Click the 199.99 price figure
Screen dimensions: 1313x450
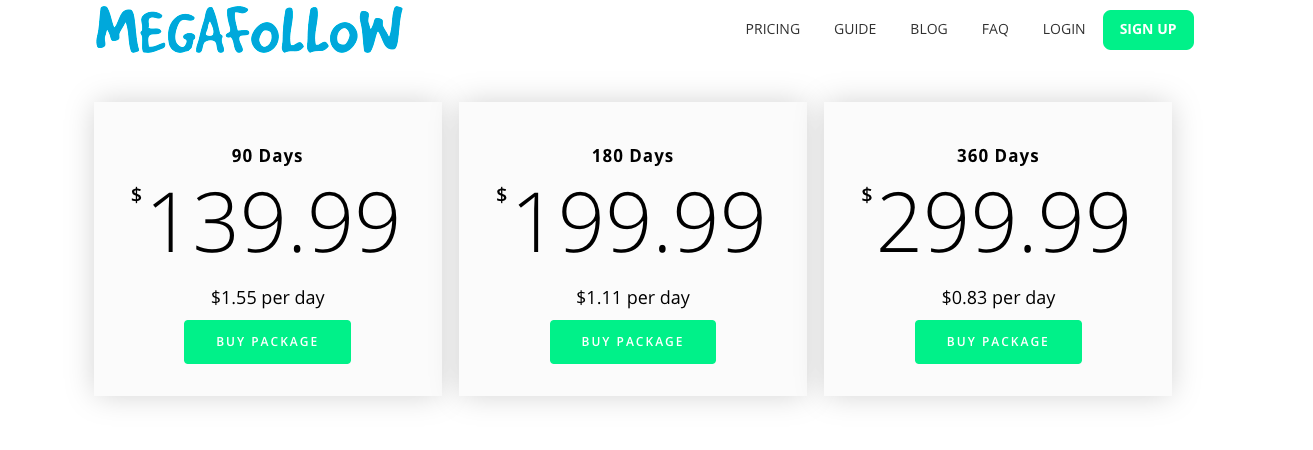coord(638,224)
